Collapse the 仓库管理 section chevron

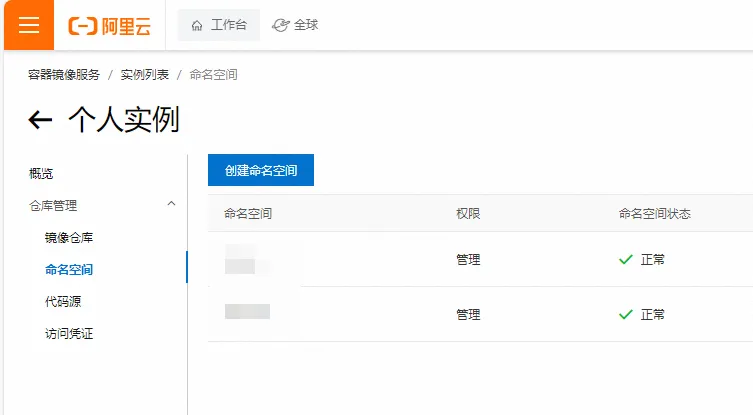[171, 204]
